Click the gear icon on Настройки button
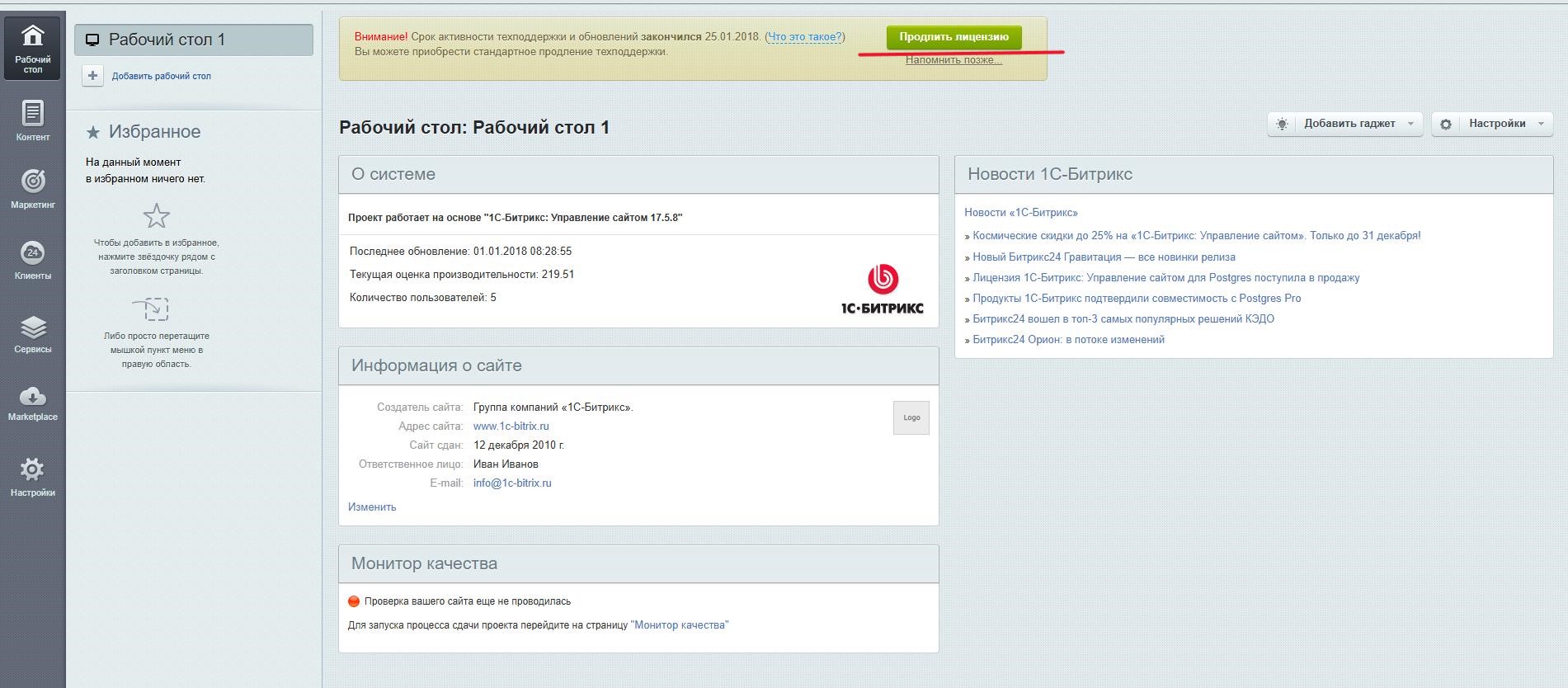The image size is (1568, 688). tap(1445, 125)
